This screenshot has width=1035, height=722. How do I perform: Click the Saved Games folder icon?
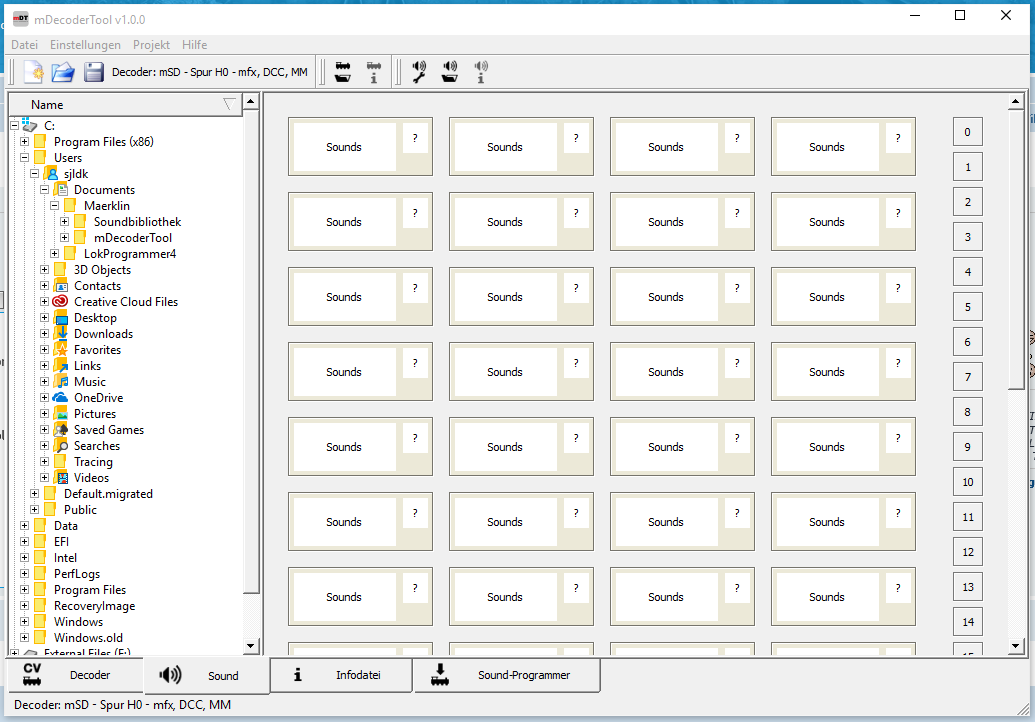[61, 430]
